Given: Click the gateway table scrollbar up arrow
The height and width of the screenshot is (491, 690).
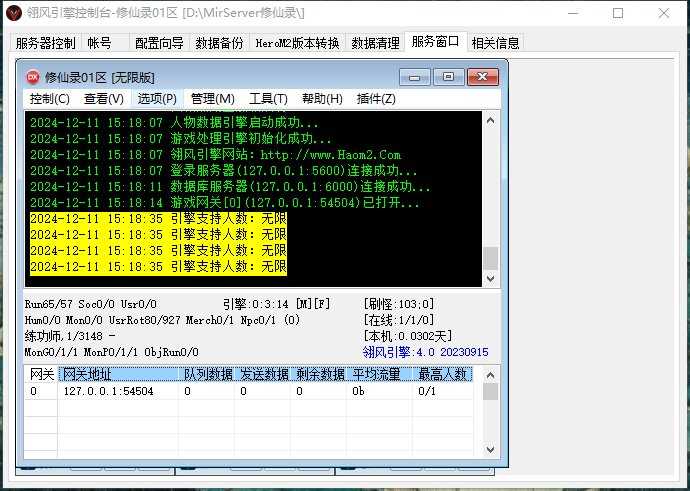Looking at the screenshot, I should (490, 376).
